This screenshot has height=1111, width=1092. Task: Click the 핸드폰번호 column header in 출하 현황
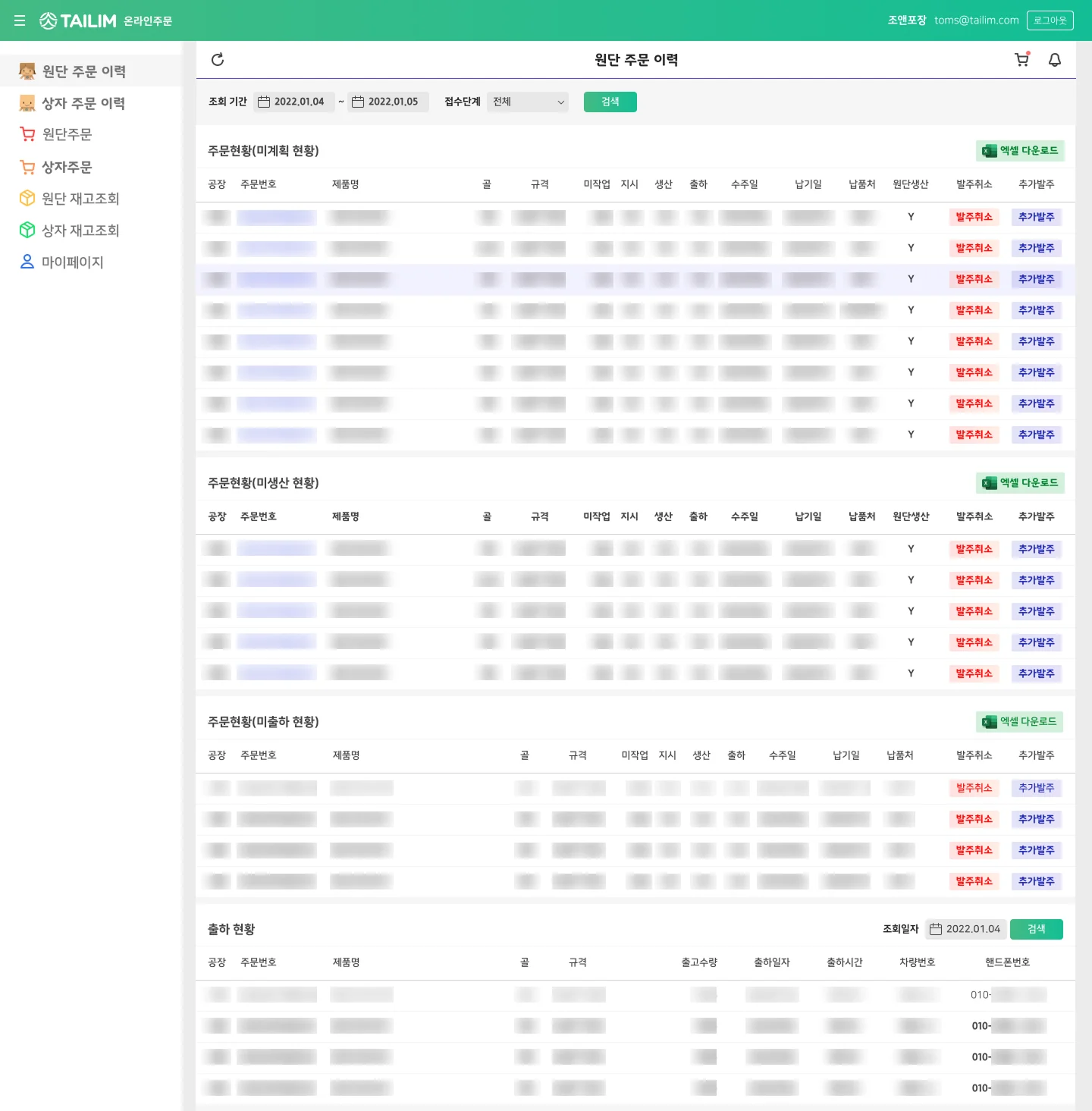(1008, 962)
